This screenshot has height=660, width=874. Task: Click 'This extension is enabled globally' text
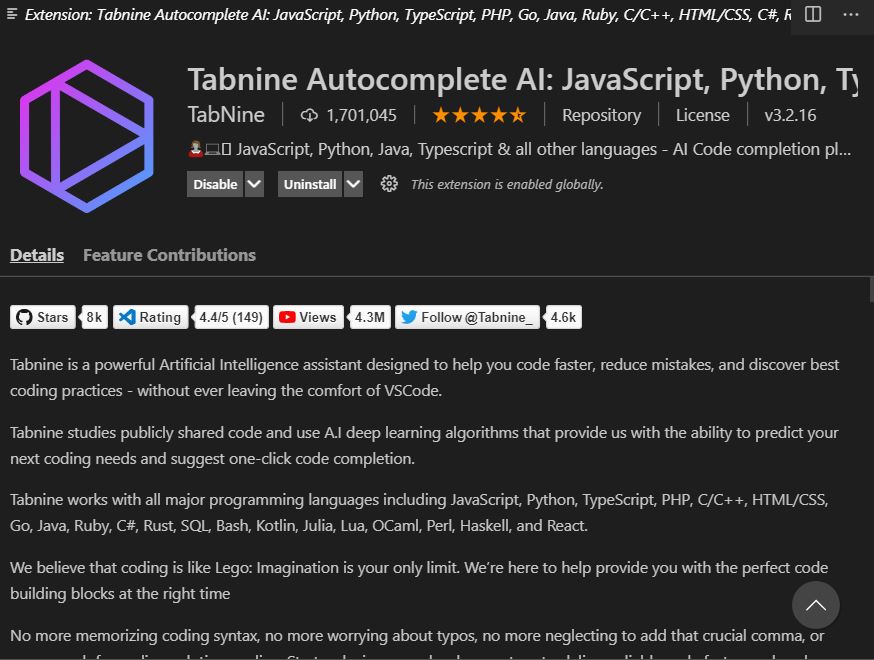pyautogui.click(x=507, y=185)
